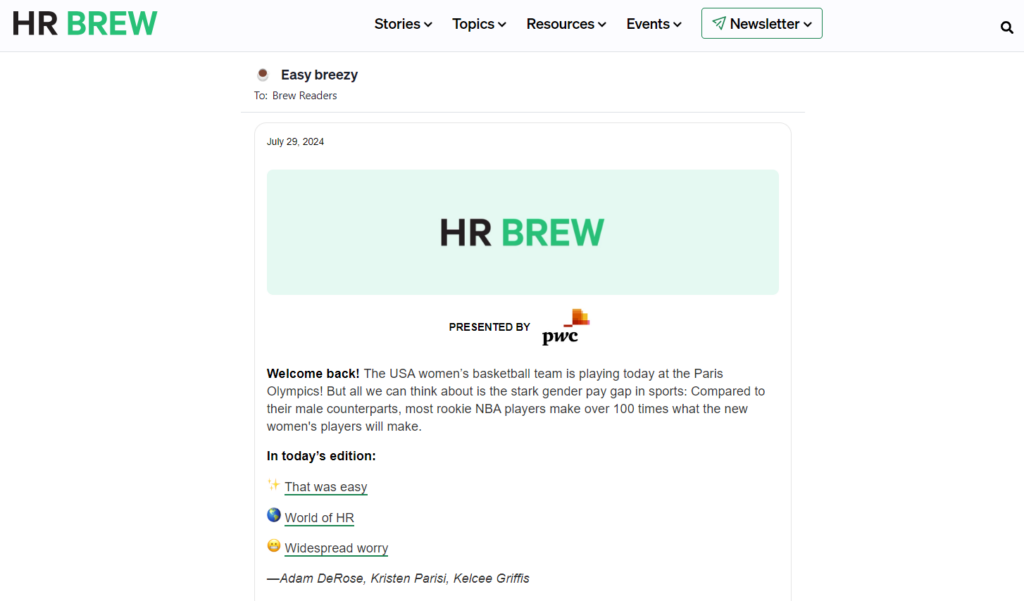Click the HR BREW green banner image
Image resolution: width=1024 pixels, height=601 pixels.
click(522, 232)
